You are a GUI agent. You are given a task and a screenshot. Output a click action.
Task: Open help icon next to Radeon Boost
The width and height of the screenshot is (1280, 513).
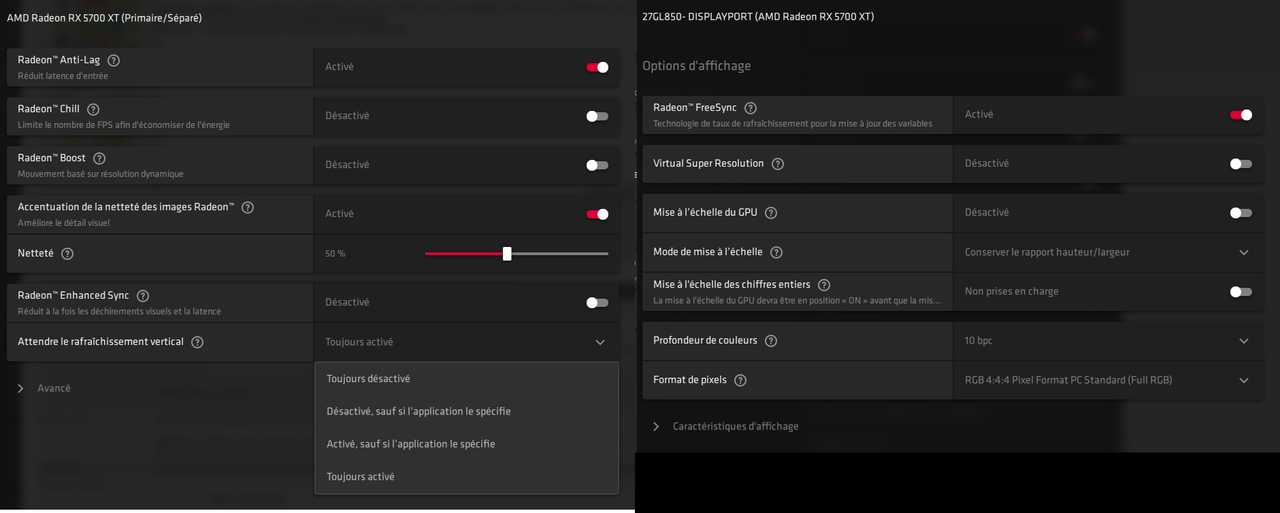[99, 158]
